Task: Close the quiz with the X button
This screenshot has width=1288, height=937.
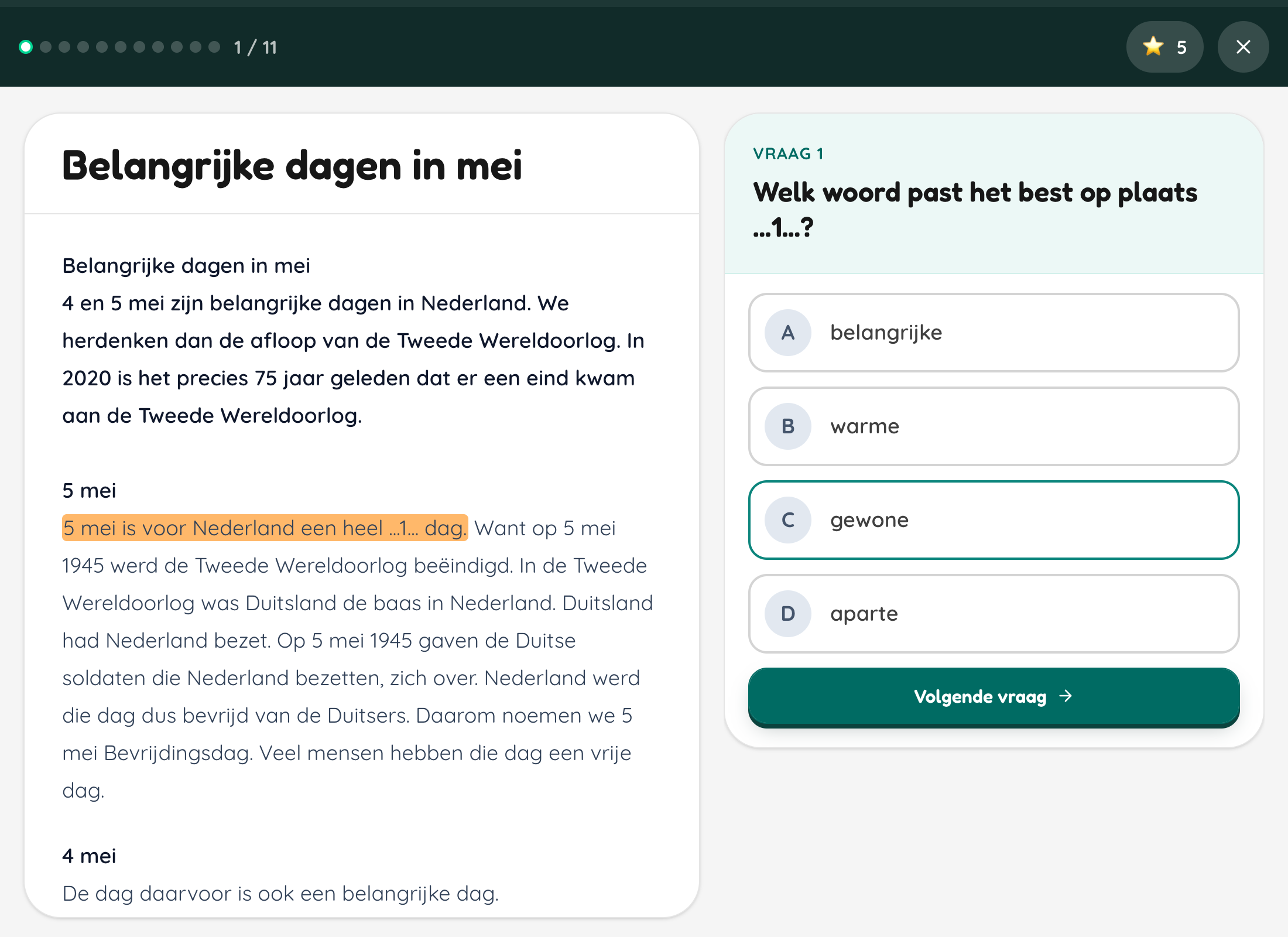Action: (1243, 47)
